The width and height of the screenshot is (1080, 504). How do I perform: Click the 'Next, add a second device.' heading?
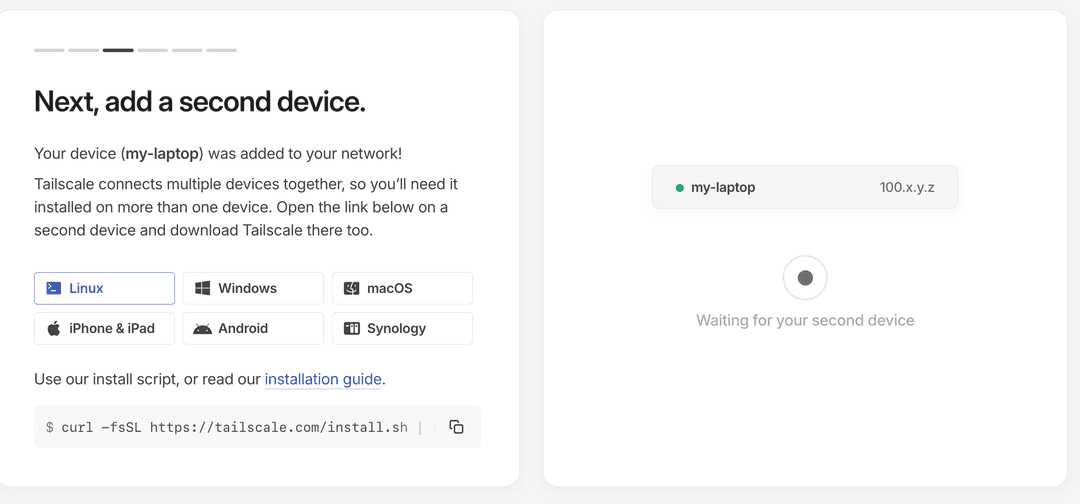(x=200, y=103)
